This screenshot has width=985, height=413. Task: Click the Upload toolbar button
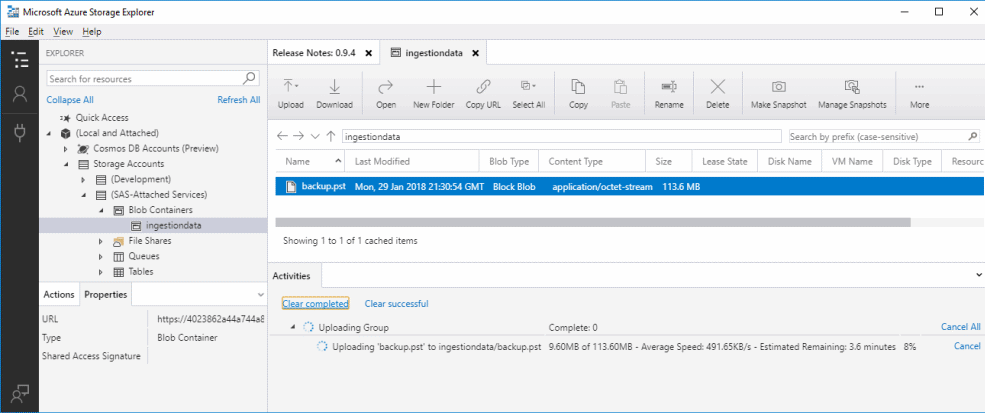[x=290, y=94]
